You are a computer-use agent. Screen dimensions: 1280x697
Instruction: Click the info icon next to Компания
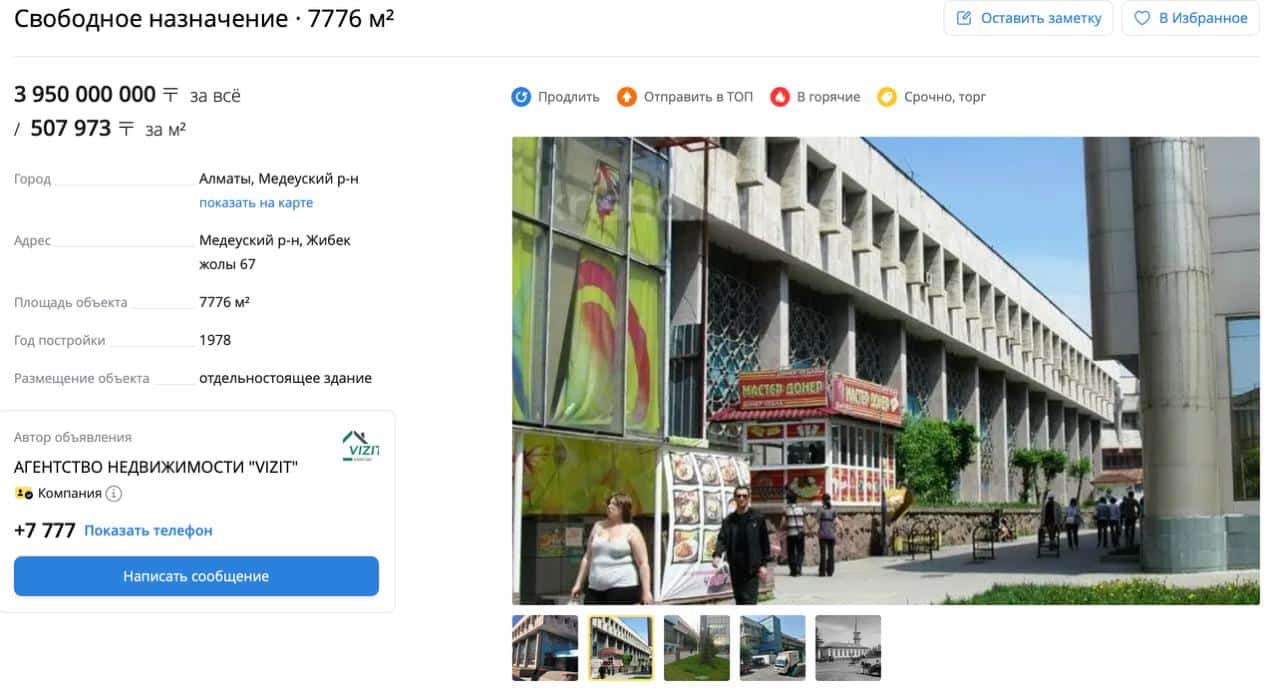114,494
